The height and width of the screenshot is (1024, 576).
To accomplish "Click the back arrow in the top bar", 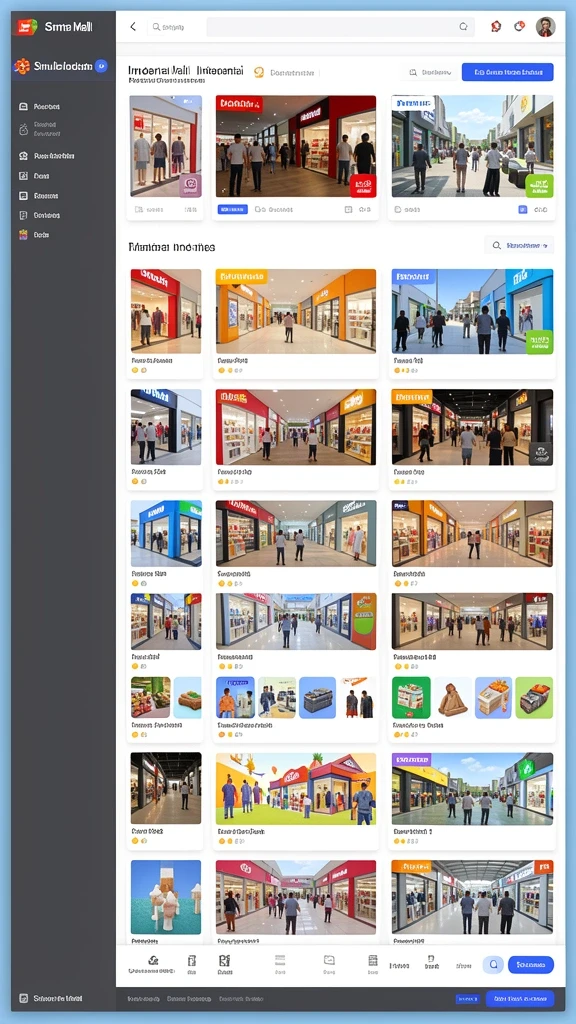I will click(133, 27).
